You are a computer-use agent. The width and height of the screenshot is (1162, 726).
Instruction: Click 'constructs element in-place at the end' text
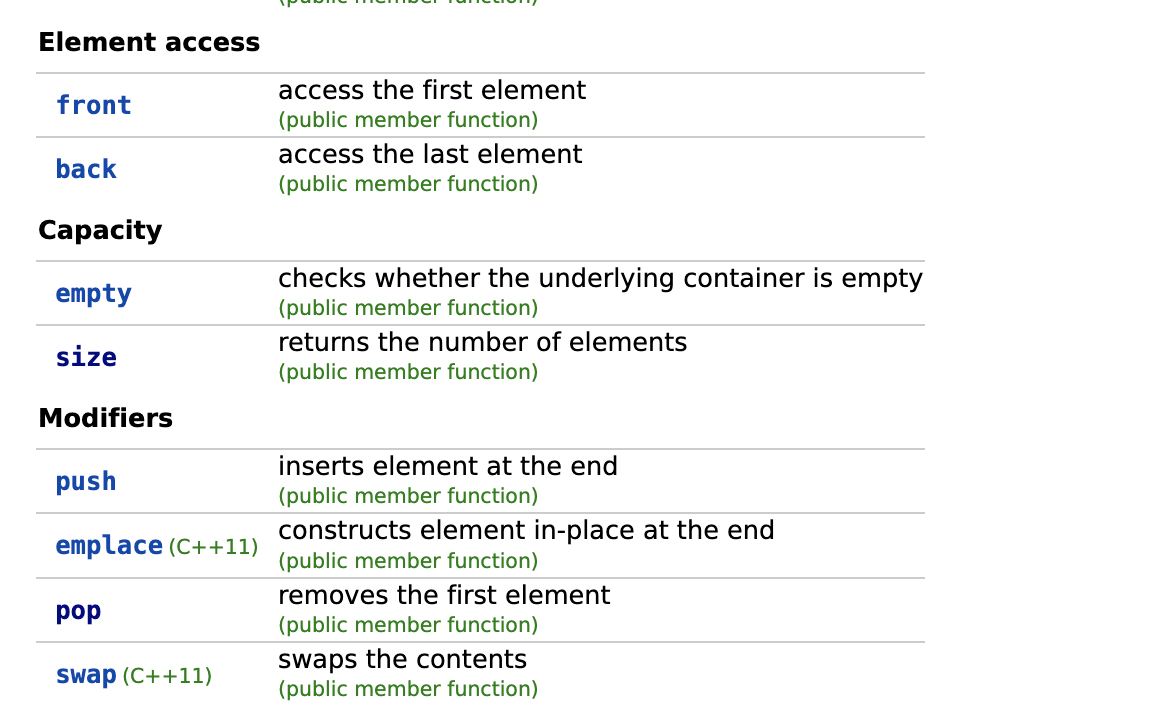(x=526, y=530)
